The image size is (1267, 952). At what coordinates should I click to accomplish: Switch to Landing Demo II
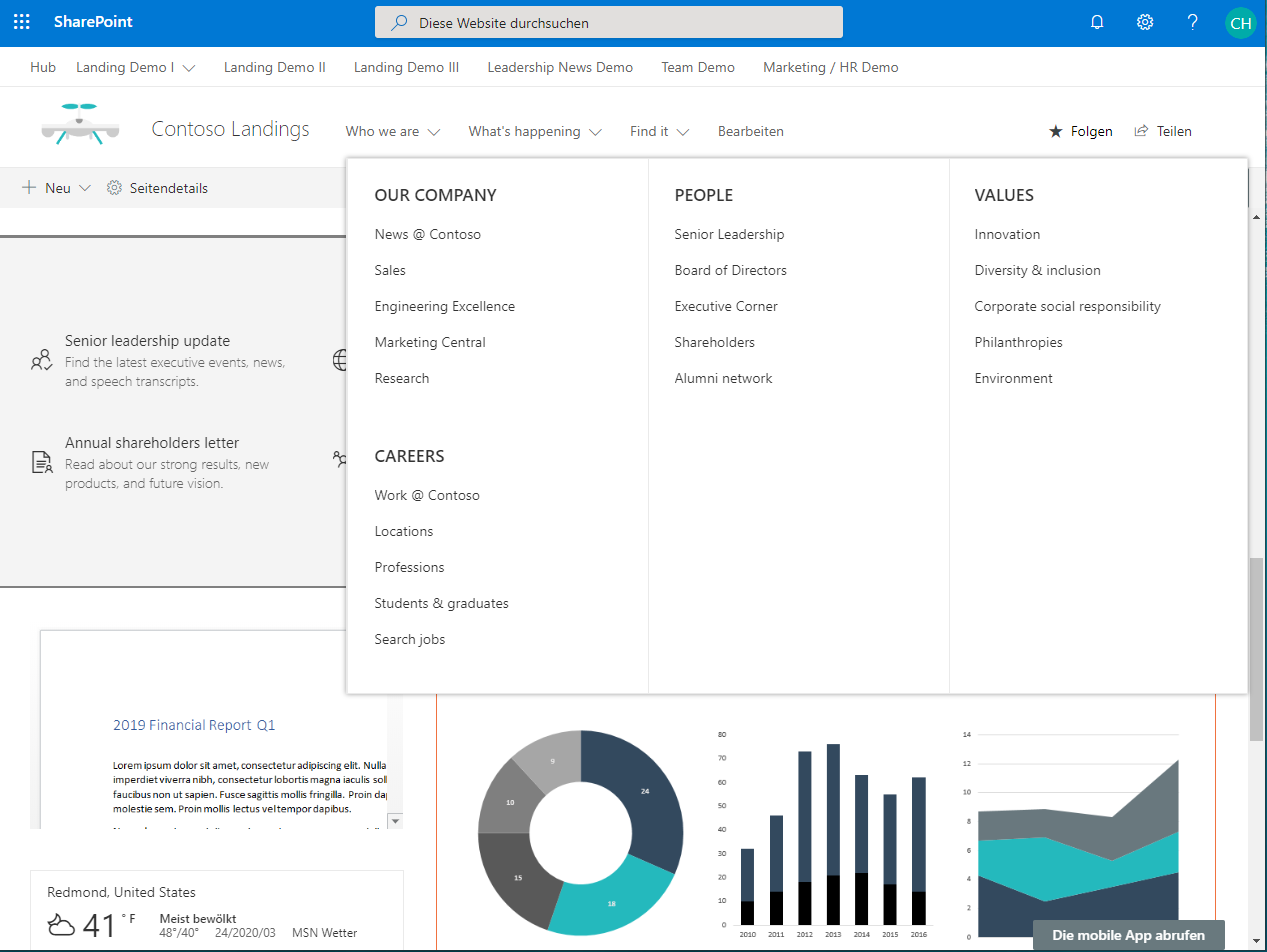point(275,67)
